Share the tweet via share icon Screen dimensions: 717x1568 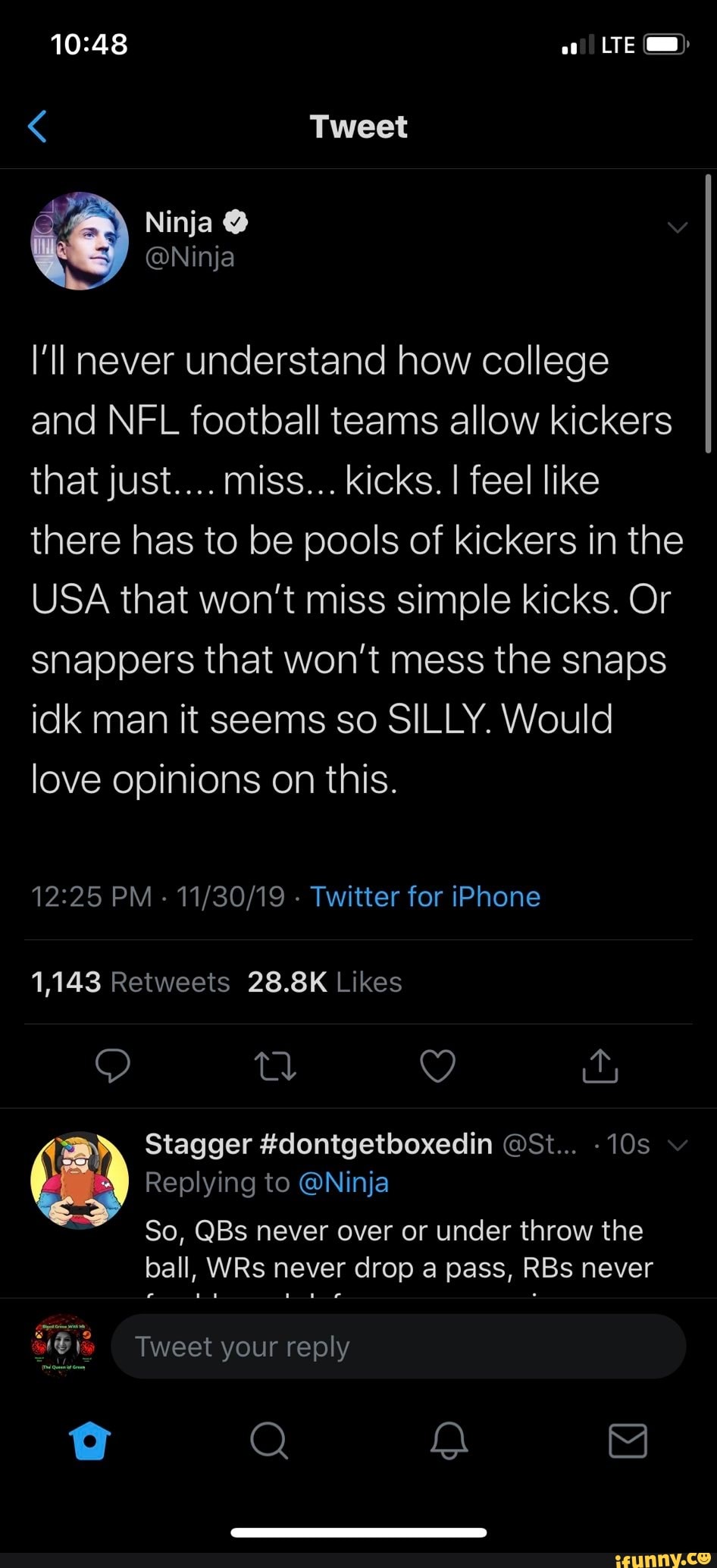600,1065
